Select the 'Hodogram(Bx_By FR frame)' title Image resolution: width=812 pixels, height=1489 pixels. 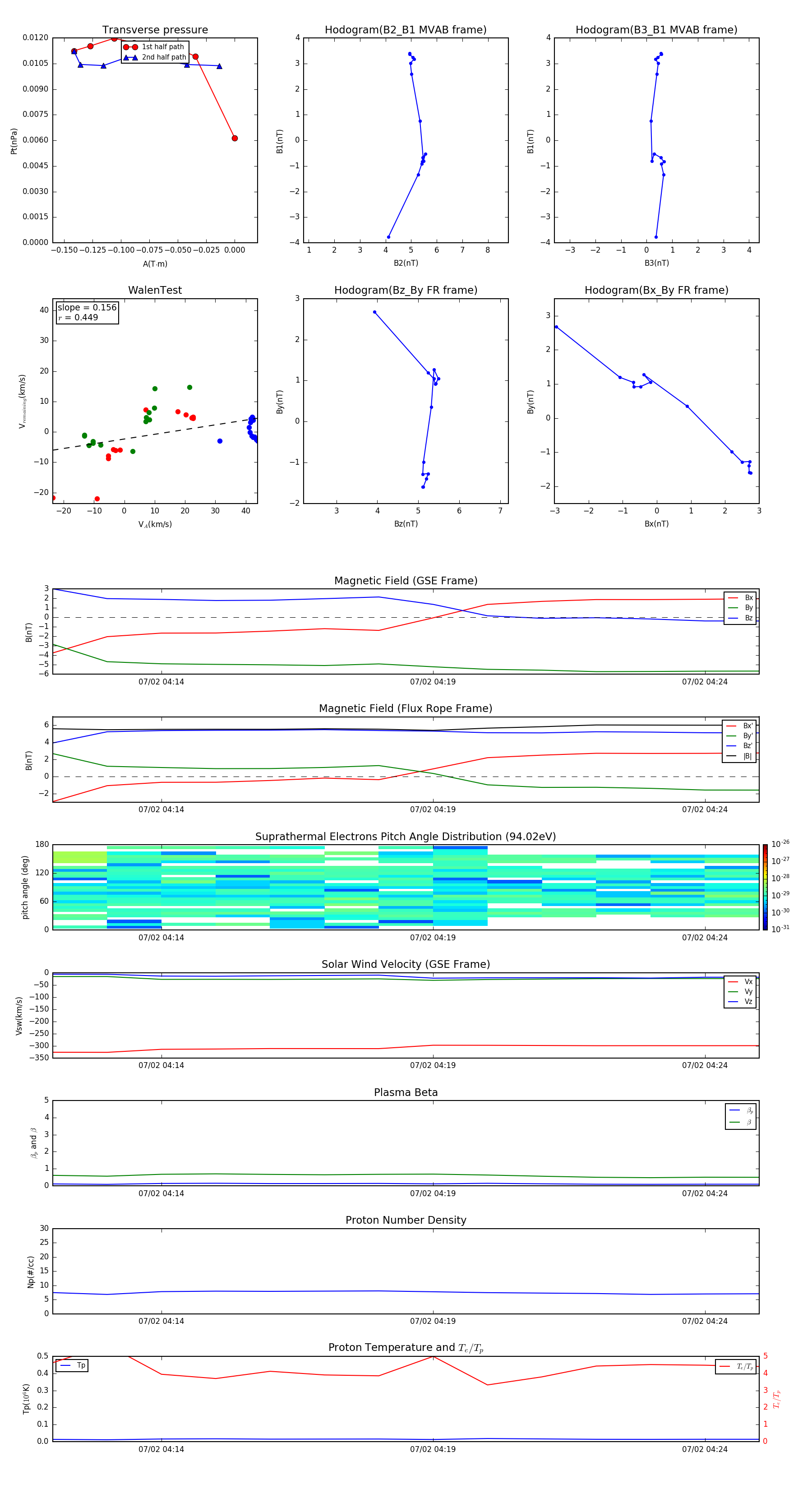[656, 290]
